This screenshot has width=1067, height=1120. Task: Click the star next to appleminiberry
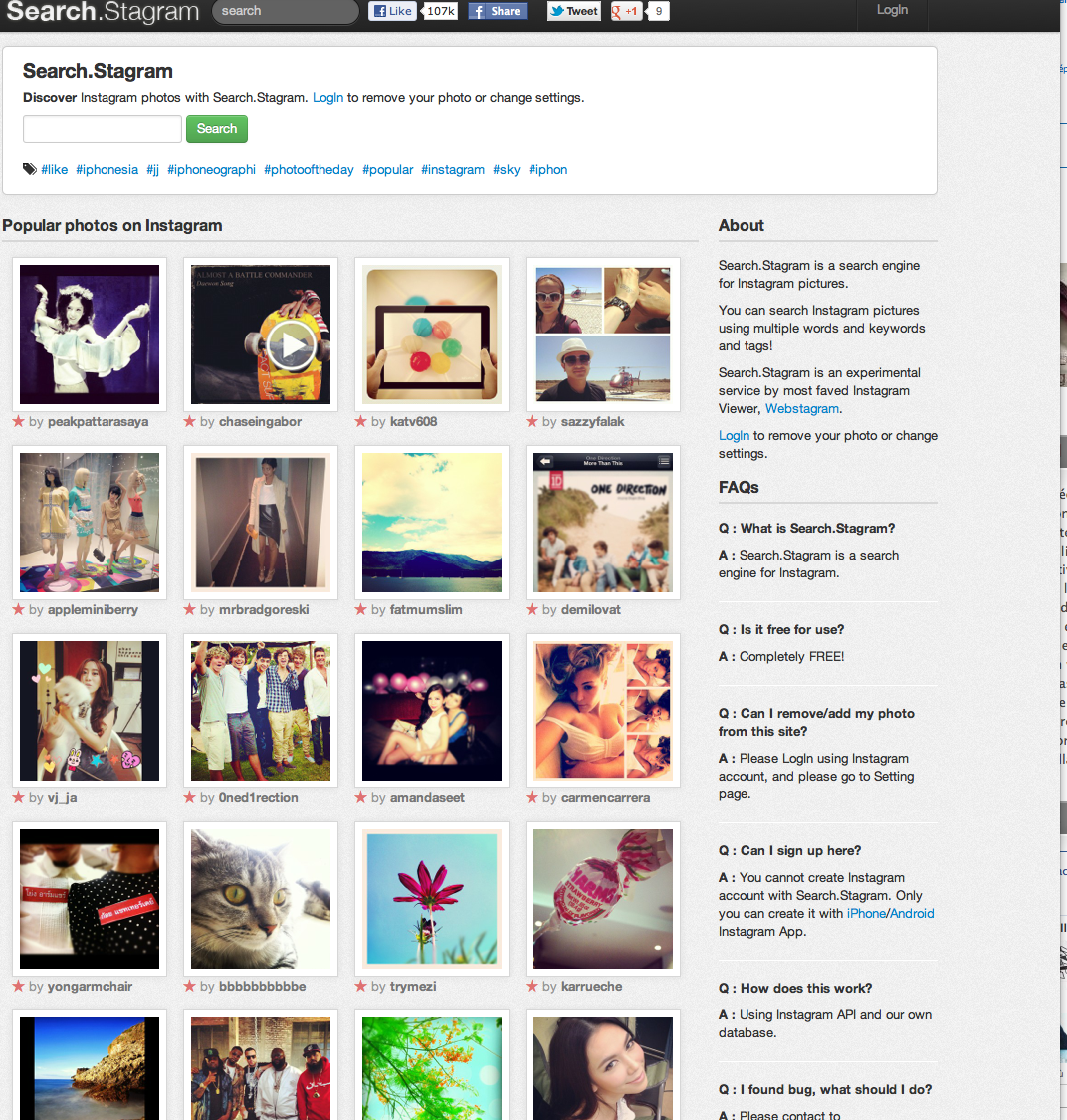pos(19,609)
